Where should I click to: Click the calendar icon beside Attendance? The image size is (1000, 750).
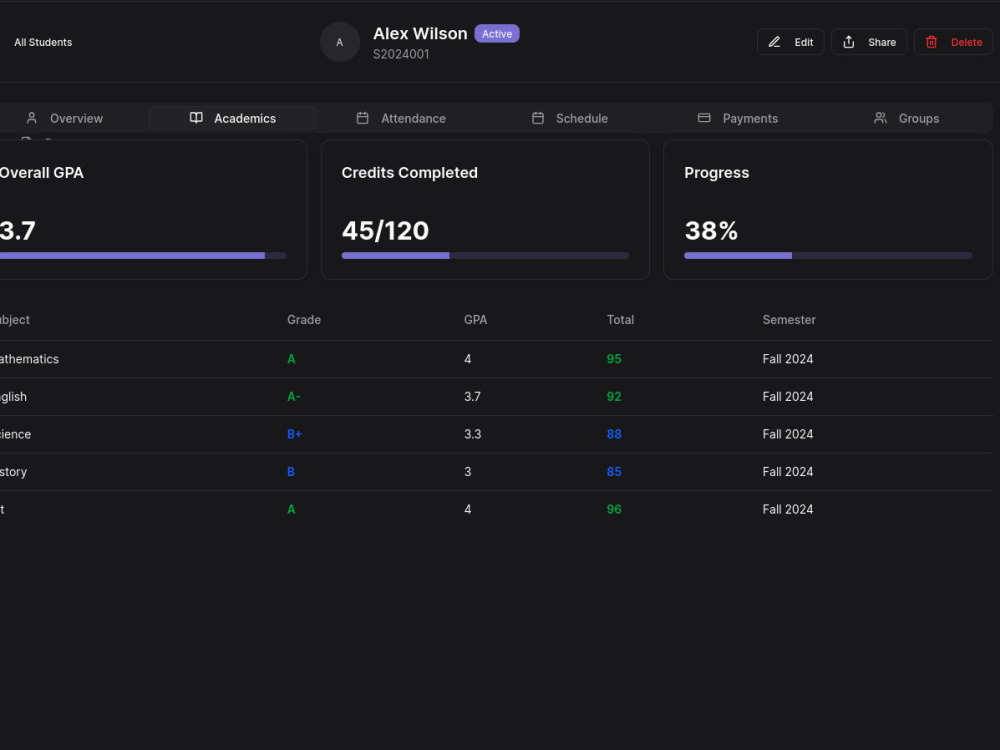pos(362,118)
